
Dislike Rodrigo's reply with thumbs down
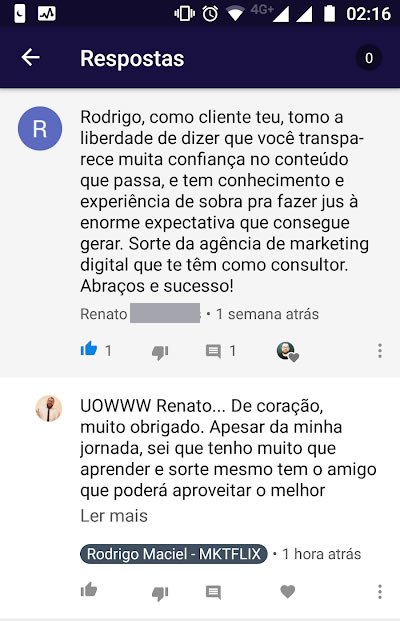pos(160,592)
